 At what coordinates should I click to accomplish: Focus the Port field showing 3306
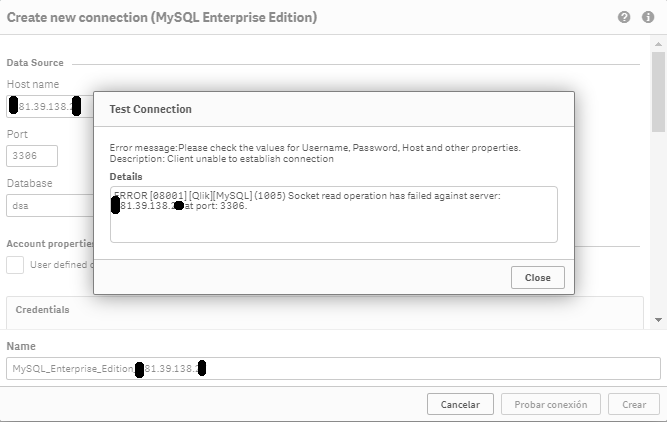click(32, 156)
